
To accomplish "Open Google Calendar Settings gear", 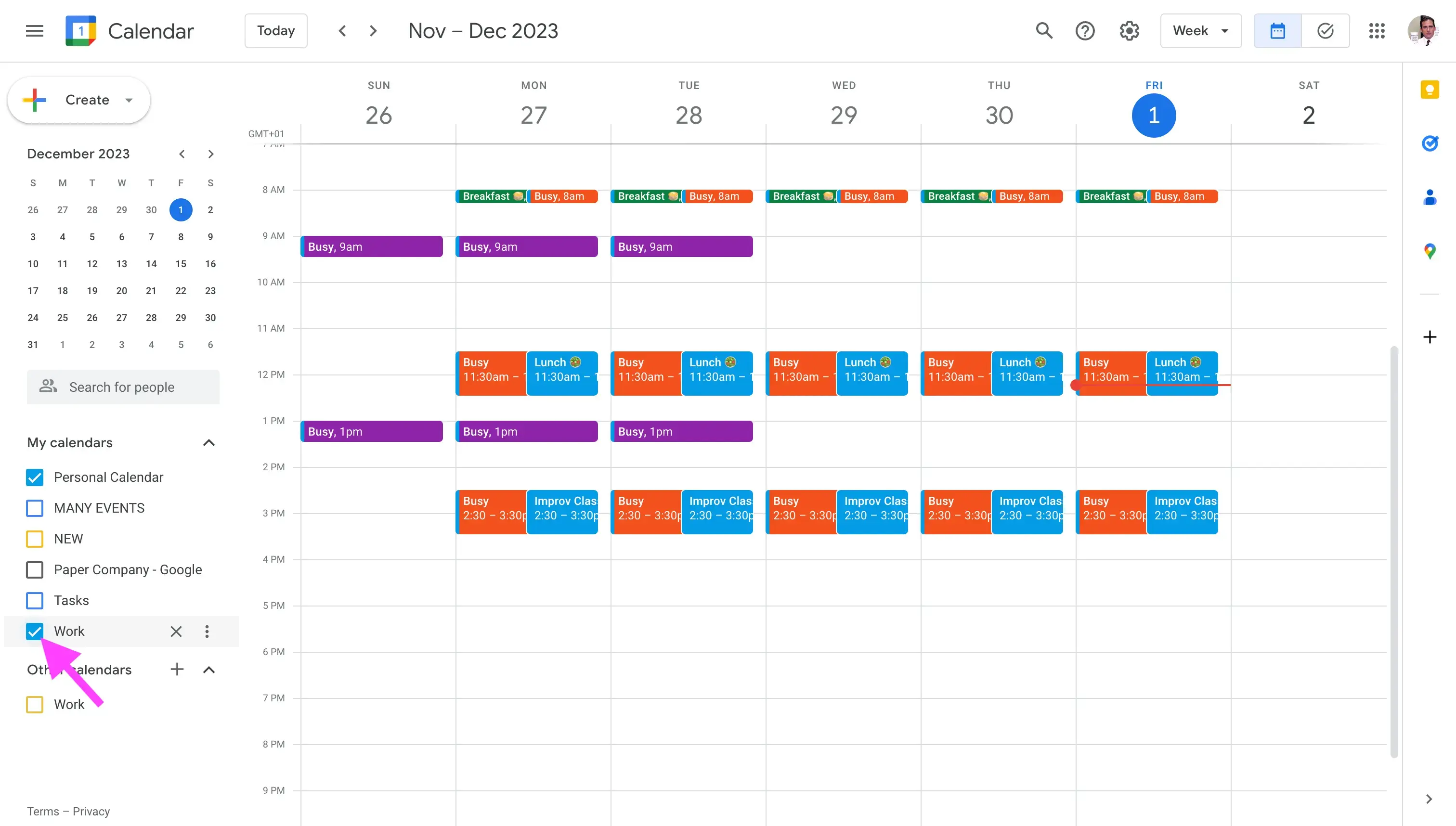I will click(1131, 30).
